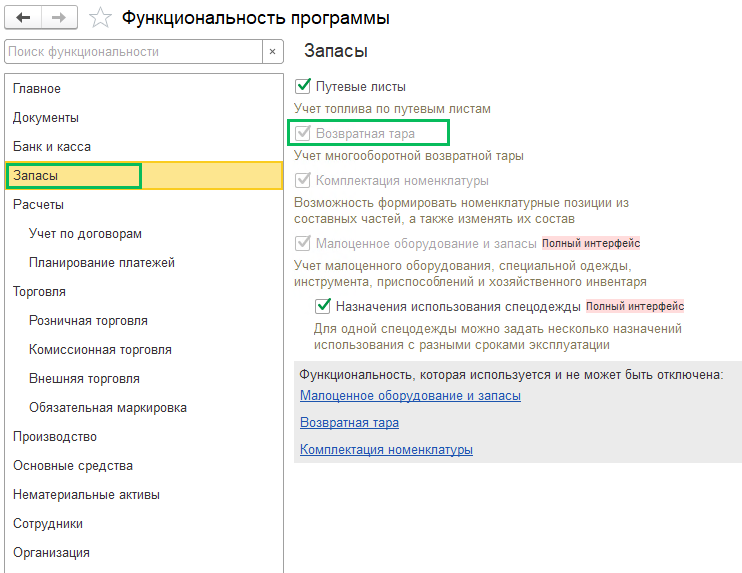Open Планирование платежей subsection
The width and height of the screenshot is (742, 573).
[x=144, y=262]
